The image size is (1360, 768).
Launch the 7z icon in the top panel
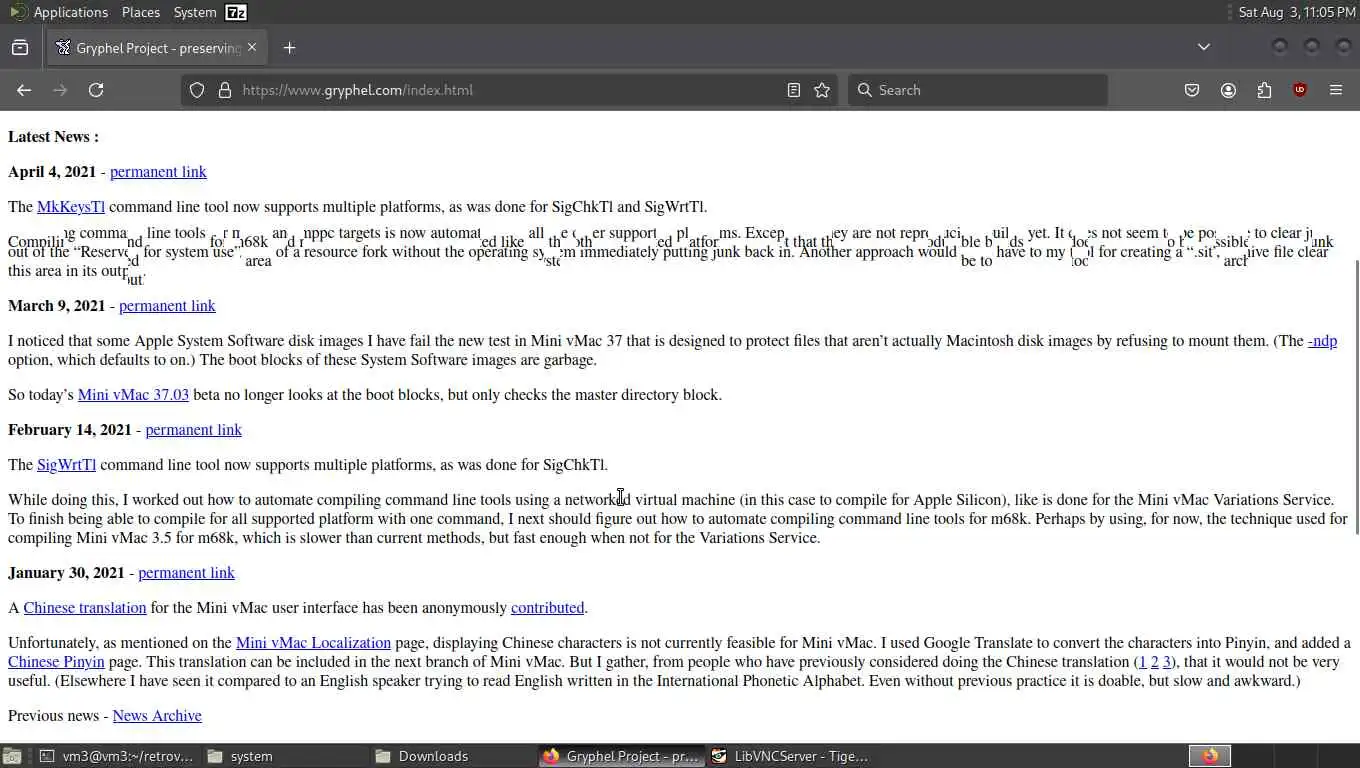click(x=236, y=12)
